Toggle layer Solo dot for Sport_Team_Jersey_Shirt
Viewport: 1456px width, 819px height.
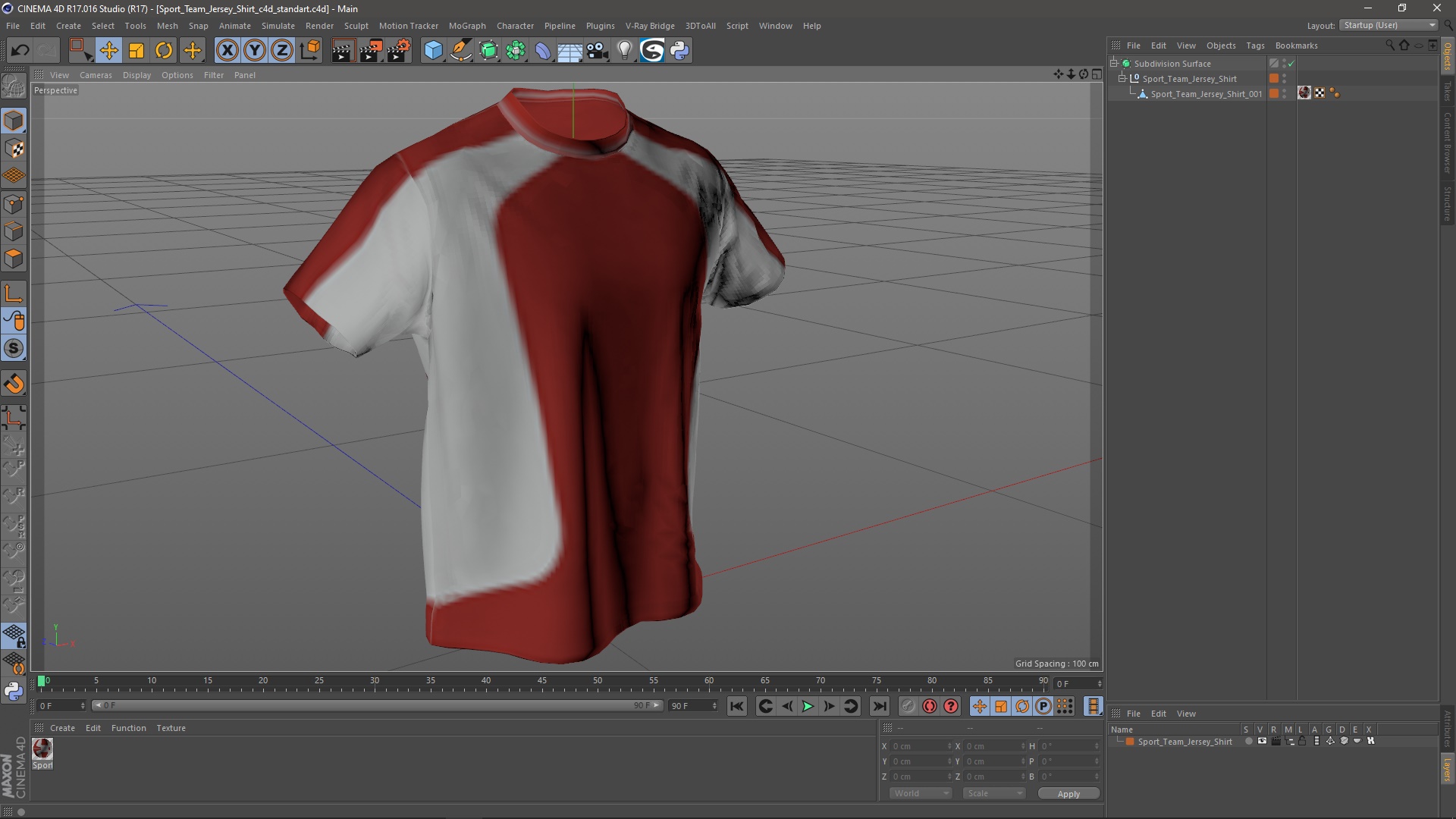click(x=1248, y=742)
